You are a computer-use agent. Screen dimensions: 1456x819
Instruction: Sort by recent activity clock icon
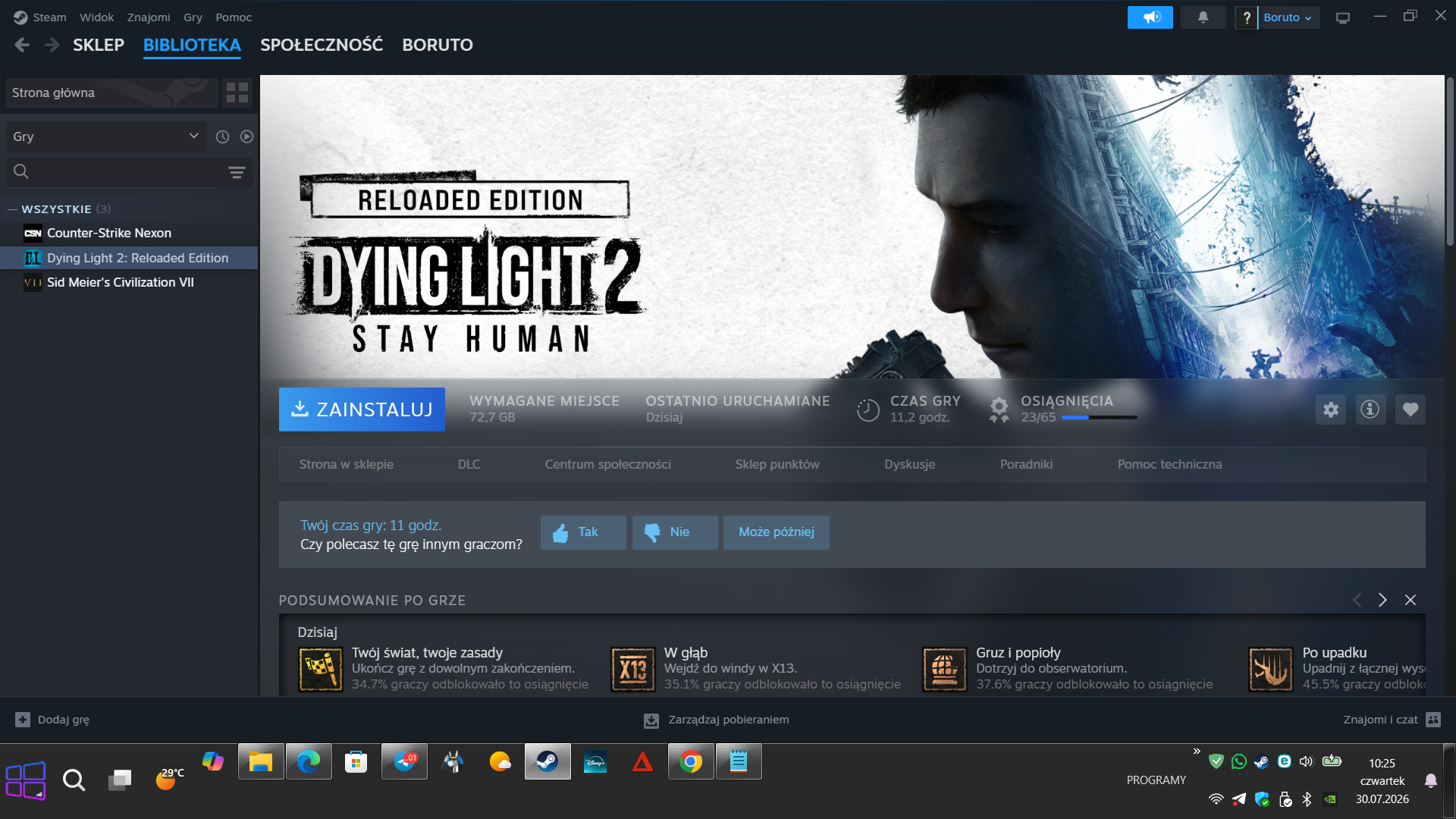(x=222, y=136)
